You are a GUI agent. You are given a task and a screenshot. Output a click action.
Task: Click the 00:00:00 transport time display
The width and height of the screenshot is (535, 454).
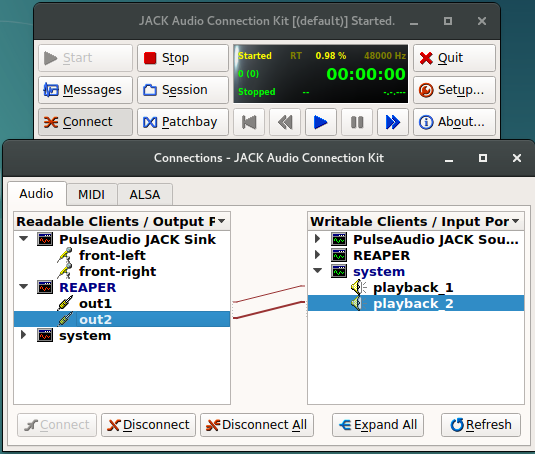tap(366, 74)
